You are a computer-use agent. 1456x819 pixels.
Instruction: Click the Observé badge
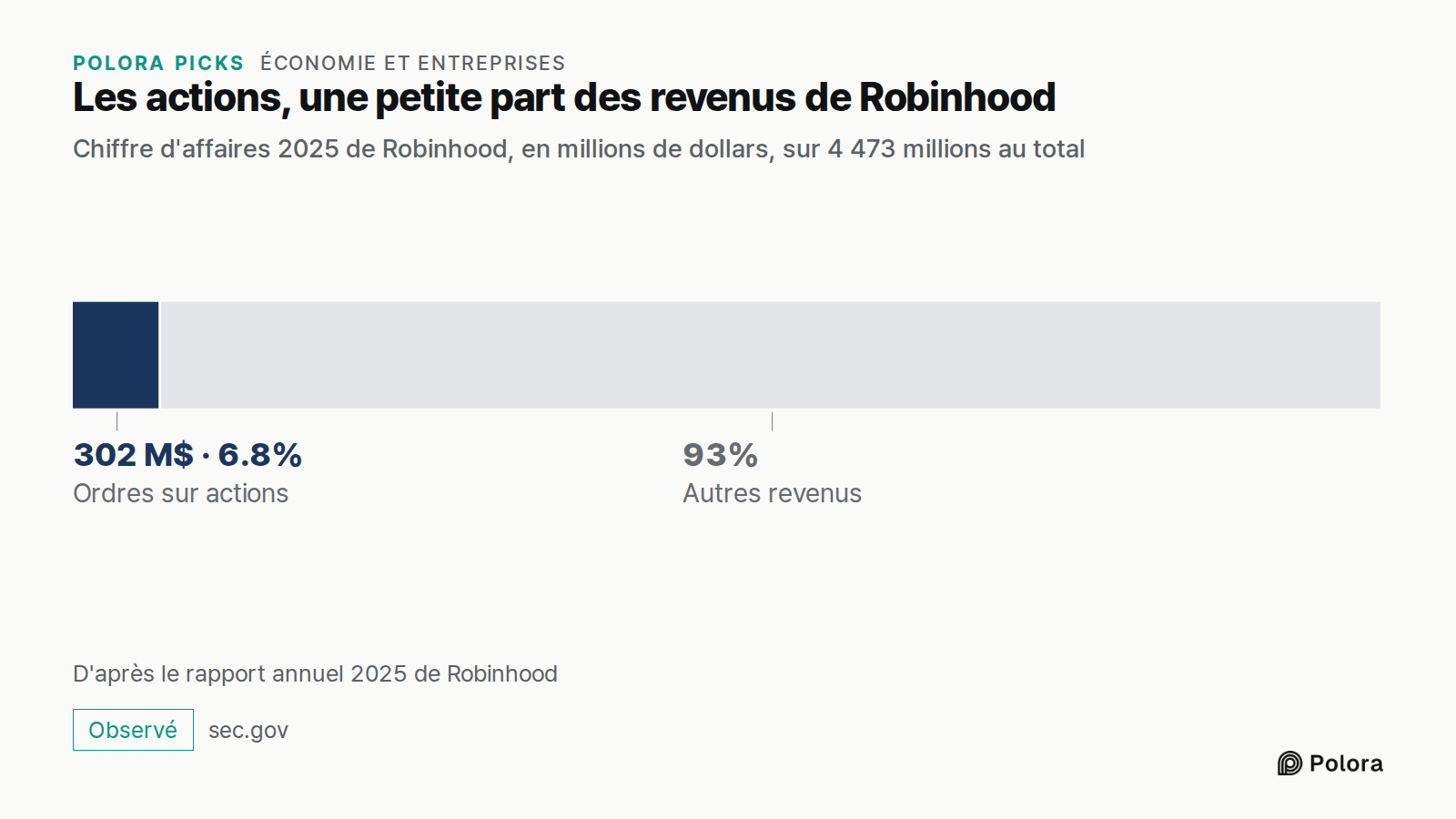(x=133, y=730)
